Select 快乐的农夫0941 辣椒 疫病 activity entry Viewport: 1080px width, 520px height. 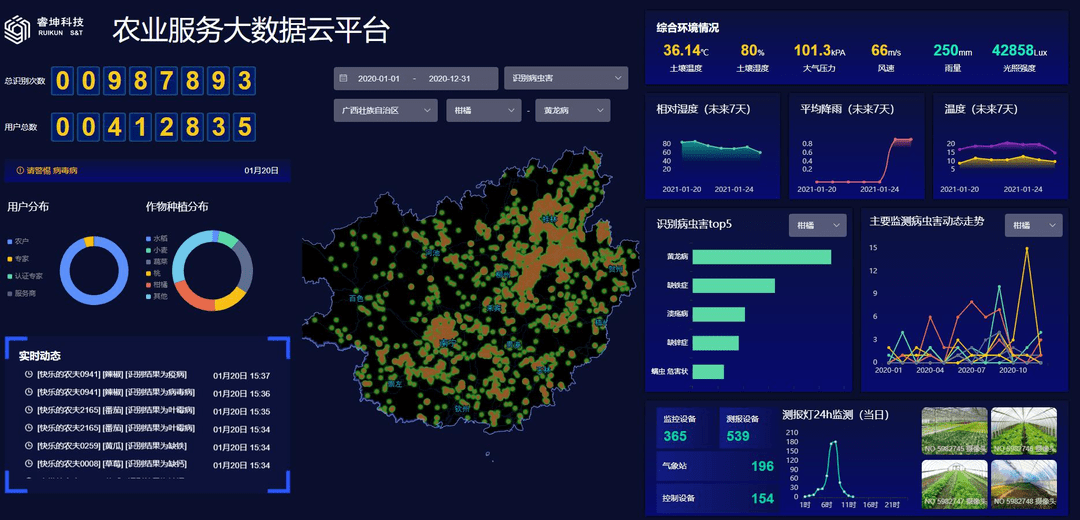[x=147, y=375]
